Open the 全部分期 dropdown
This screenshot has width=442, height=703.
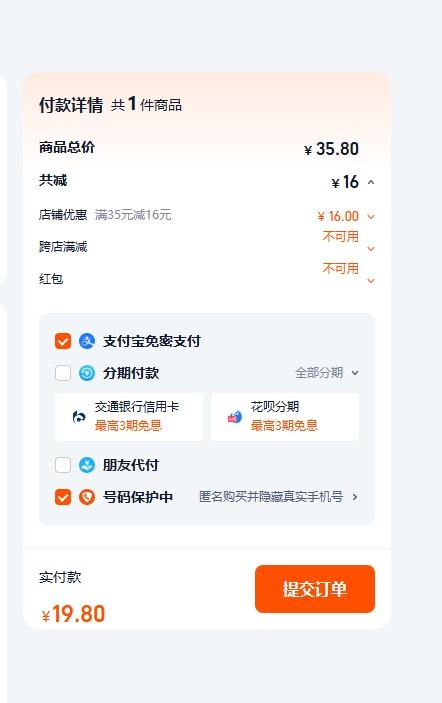pos(327,373)
